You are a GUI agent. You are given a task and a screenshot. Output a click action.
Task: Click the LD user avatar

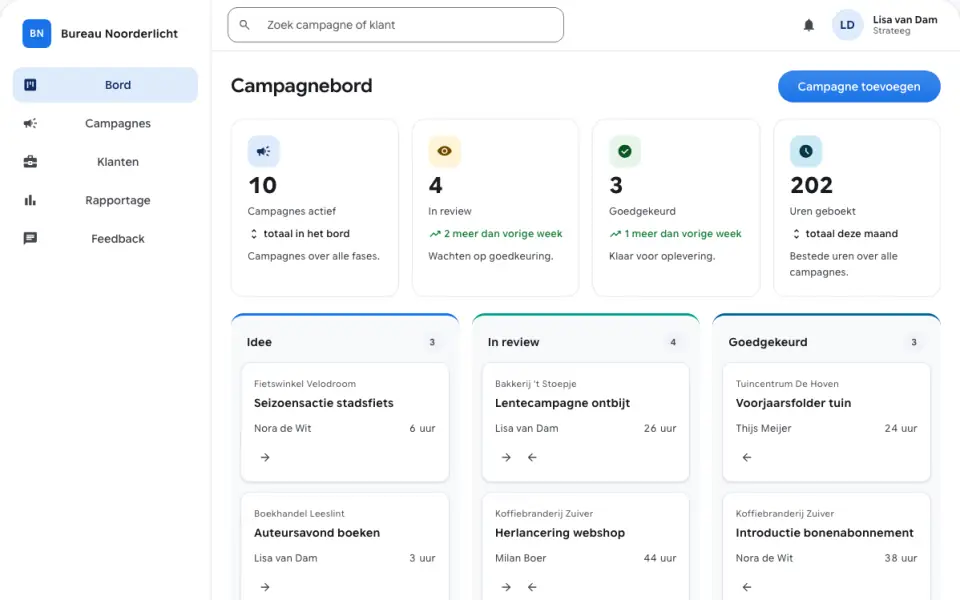[847, 25]
